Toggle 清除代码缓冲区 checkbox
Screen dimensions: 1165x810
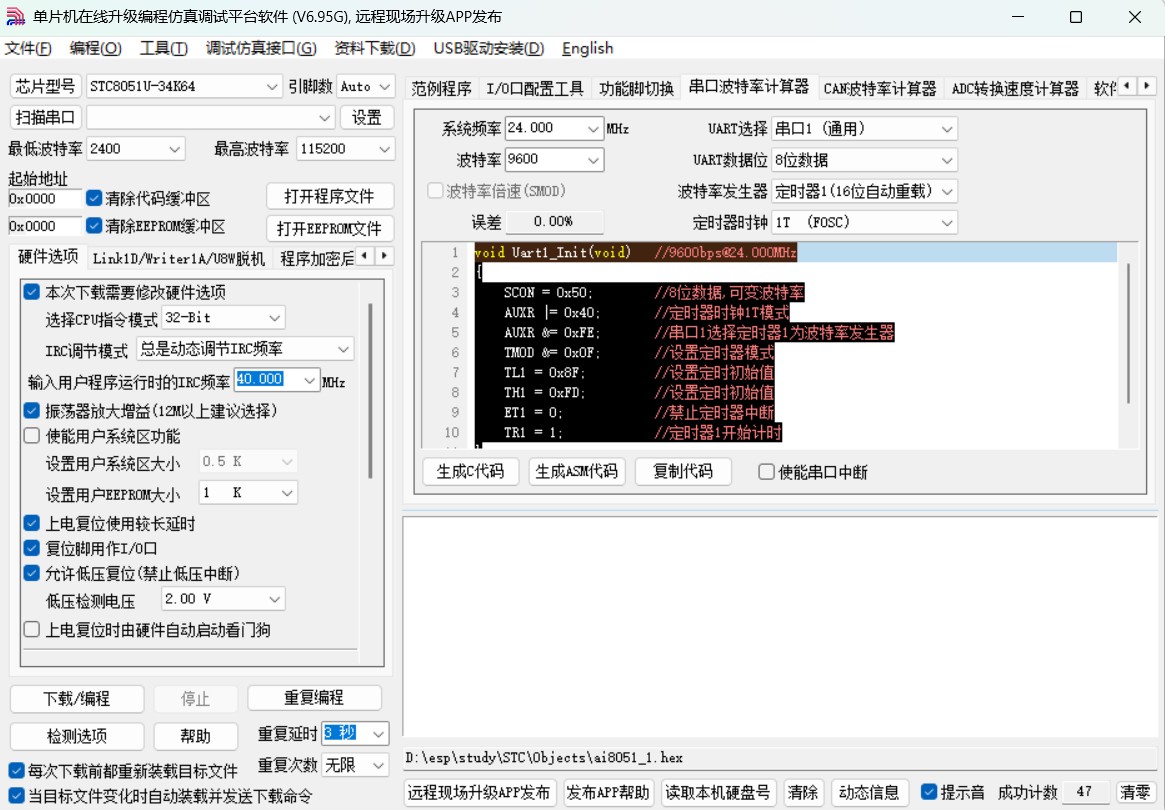tap(94, 198)
